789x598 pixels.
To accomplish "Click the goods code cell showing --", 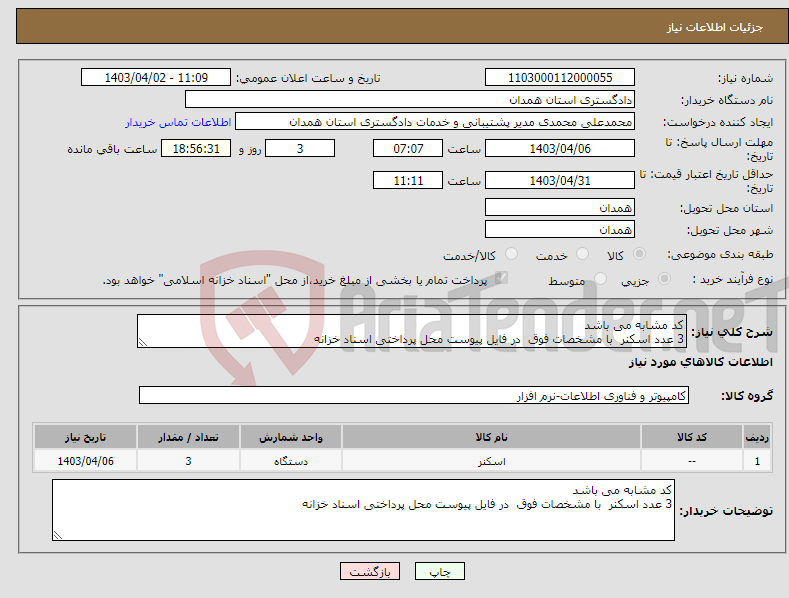I will 691,461.
